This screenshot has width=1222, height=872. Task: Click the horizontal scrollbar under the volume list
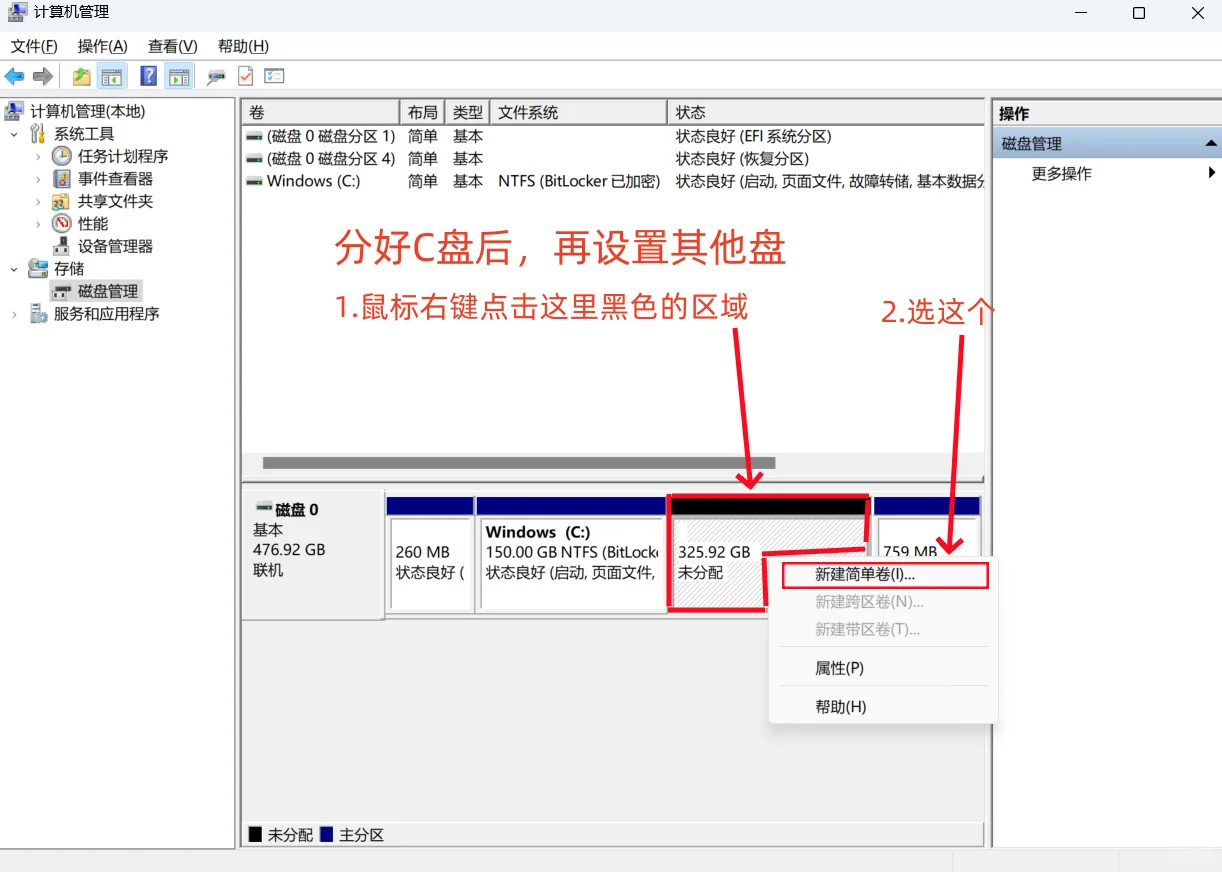[x=519, y=463]
